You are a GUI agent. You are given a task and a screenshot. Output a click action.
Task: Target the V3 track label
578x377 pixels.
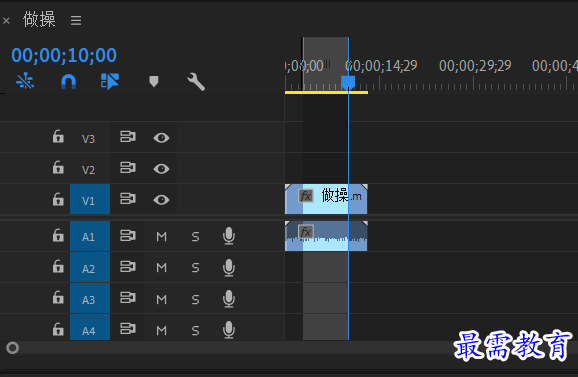(88, 139)
